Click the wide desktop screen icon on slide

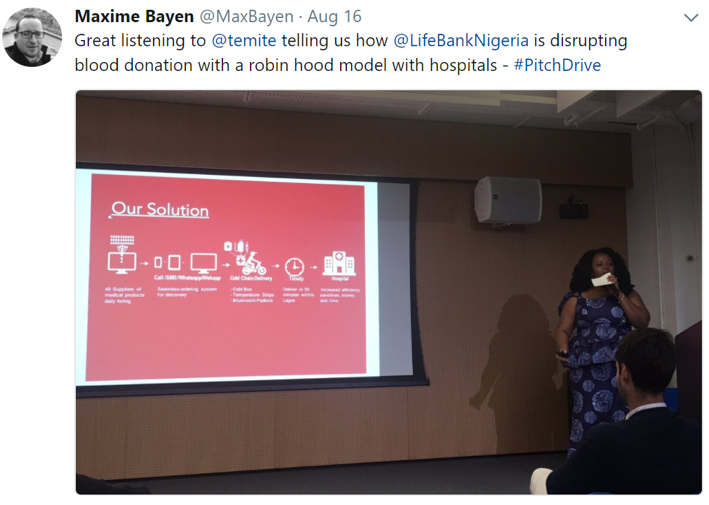click(203, 263)
